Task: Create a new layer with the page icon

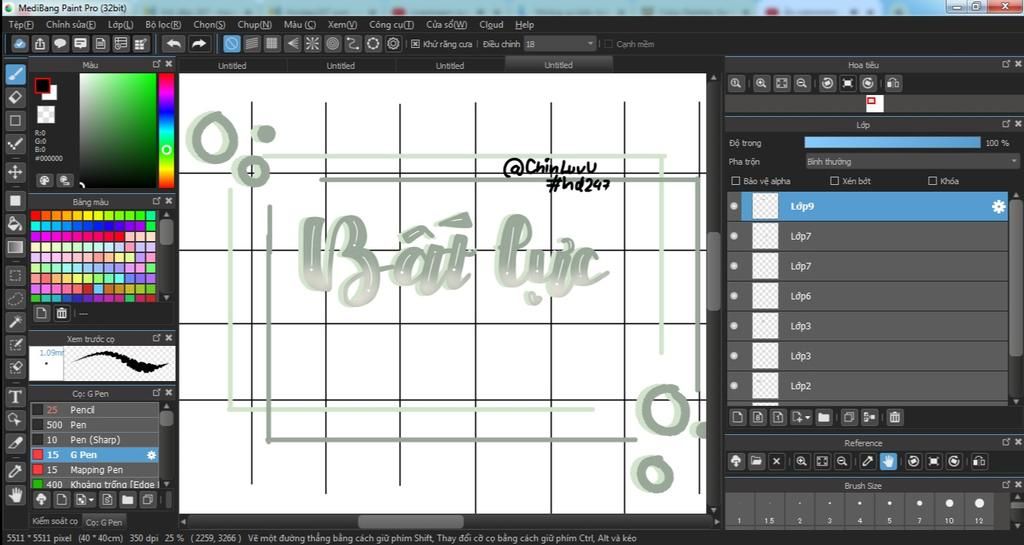Action: tap(738, 417)
